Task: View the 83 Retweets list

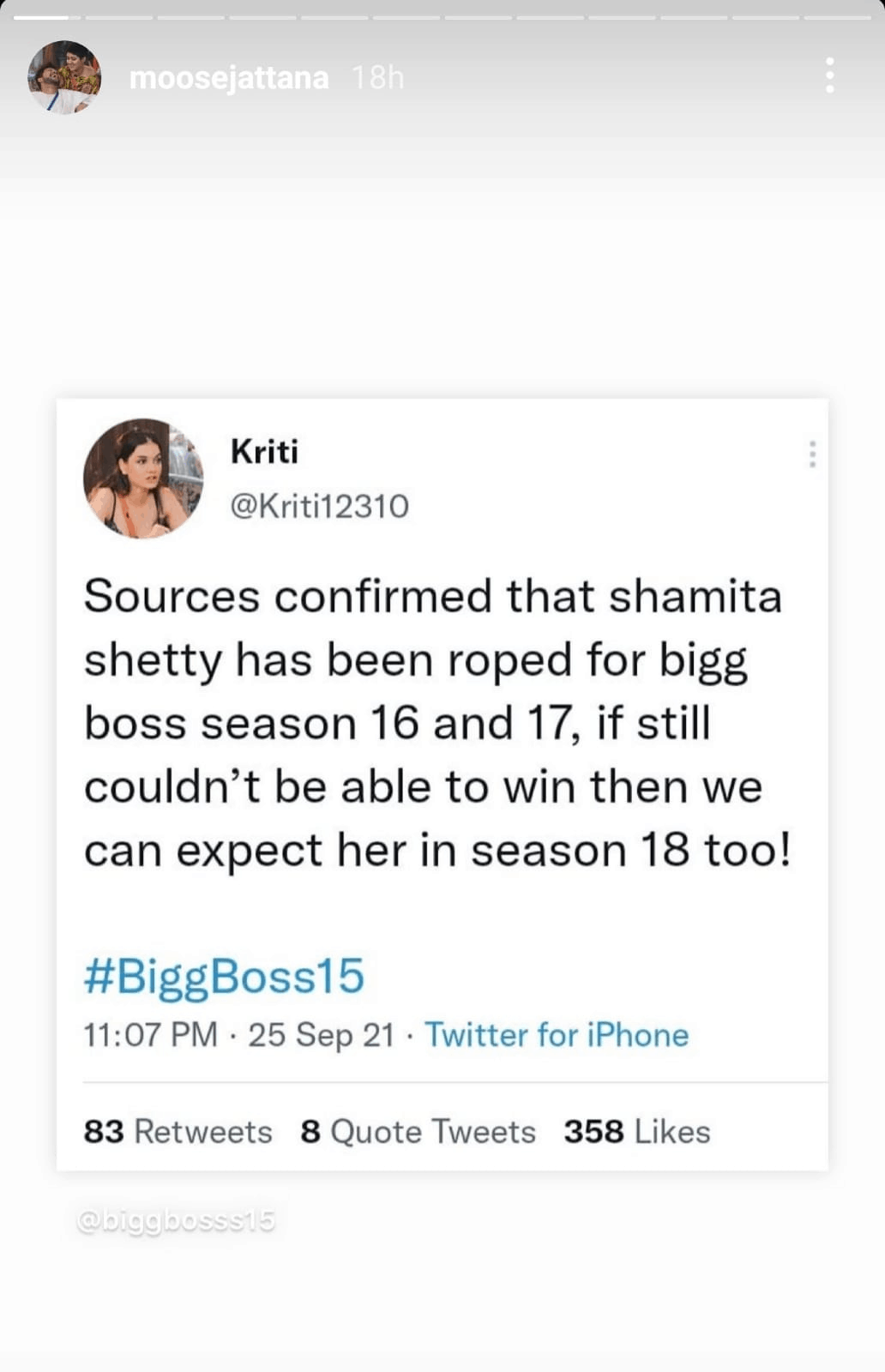Action: pyautogui.click(x=178, y=1132)
